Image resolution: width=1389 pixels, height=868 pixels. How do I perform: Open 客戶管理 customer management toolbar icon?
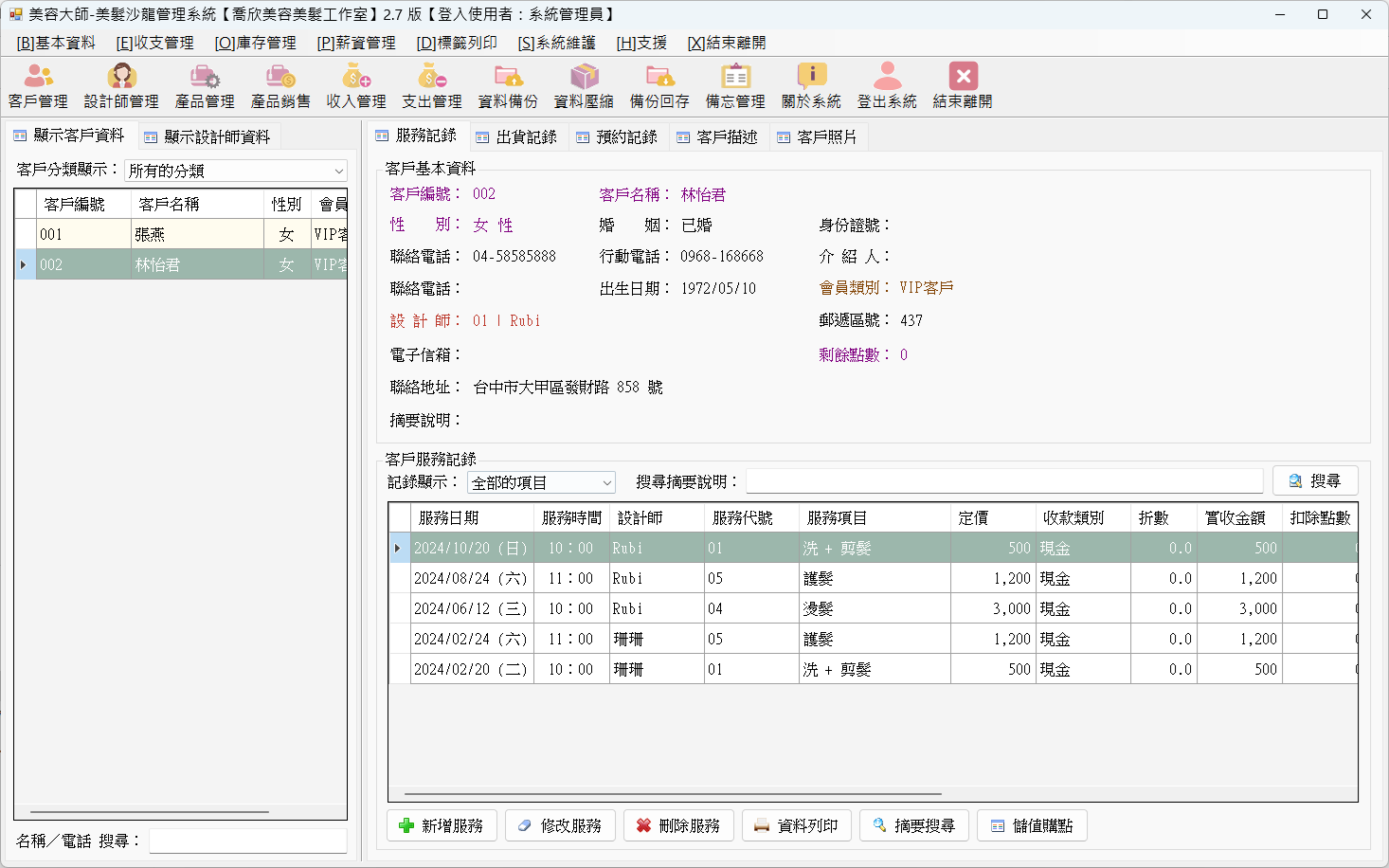38,86
